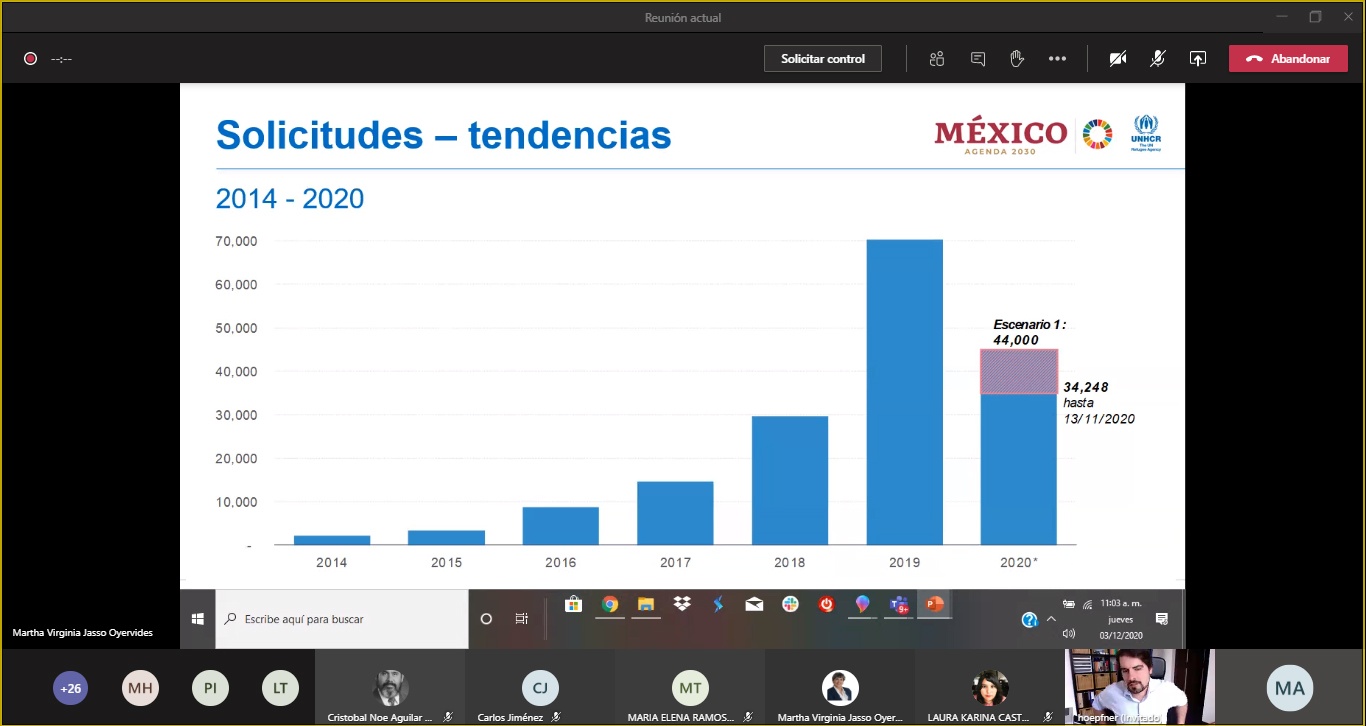Open the share content tray
Image resolution: width=1366 pixels, height=726 pixels.
[x=1197, y=59]
